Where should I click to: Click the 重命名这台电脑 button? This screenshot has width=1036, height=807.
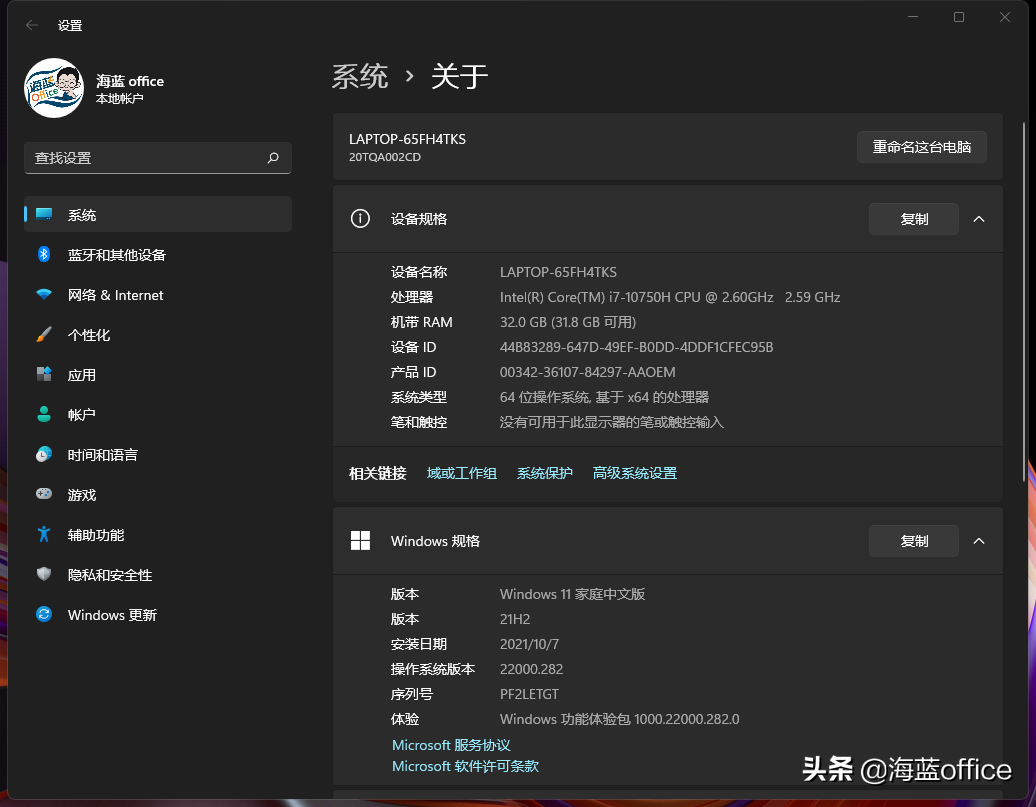[922, 147]
